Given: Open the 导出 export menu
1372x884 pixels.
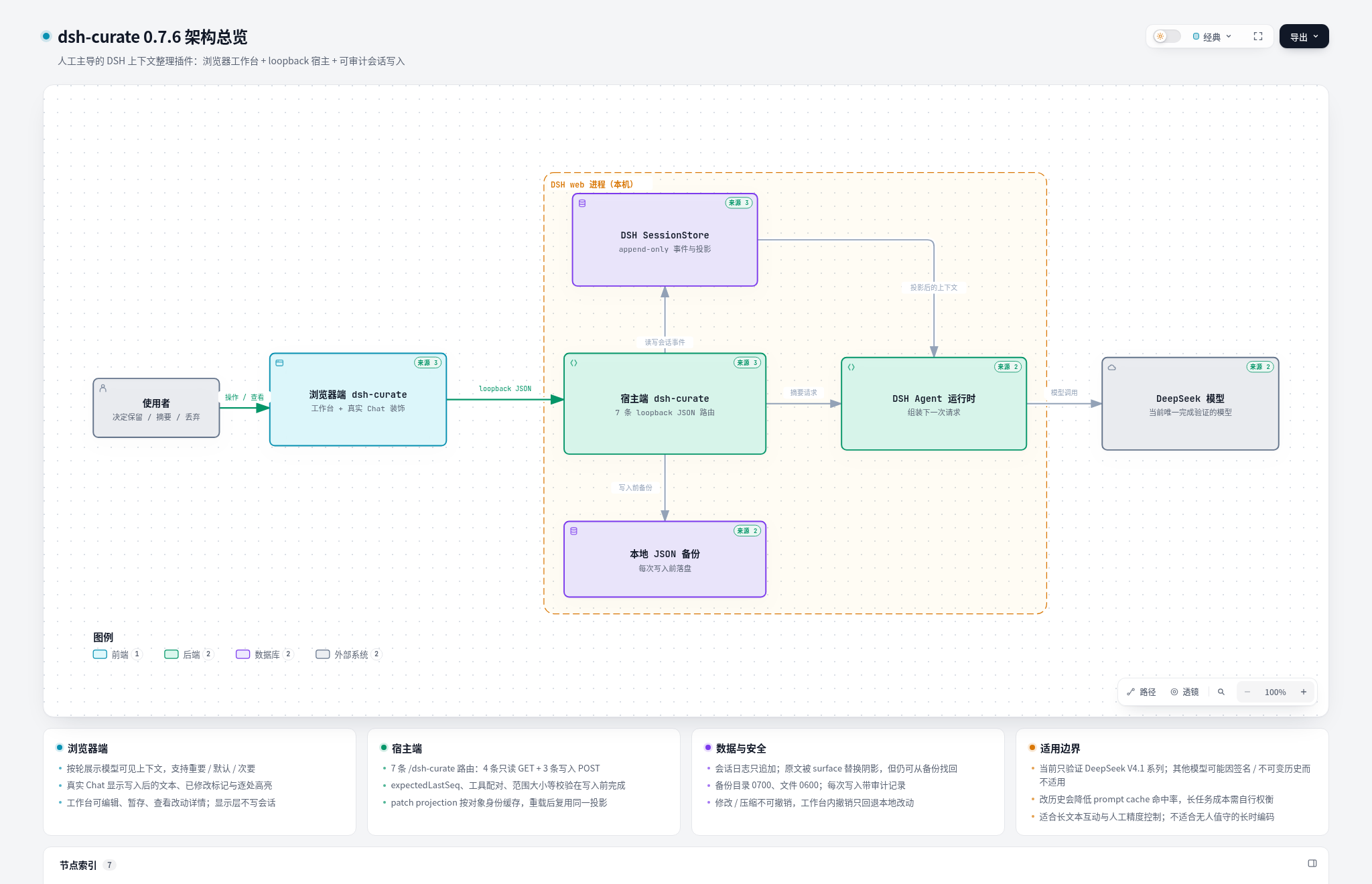Looking at the screenshot, I should (x=1304, y=37).
